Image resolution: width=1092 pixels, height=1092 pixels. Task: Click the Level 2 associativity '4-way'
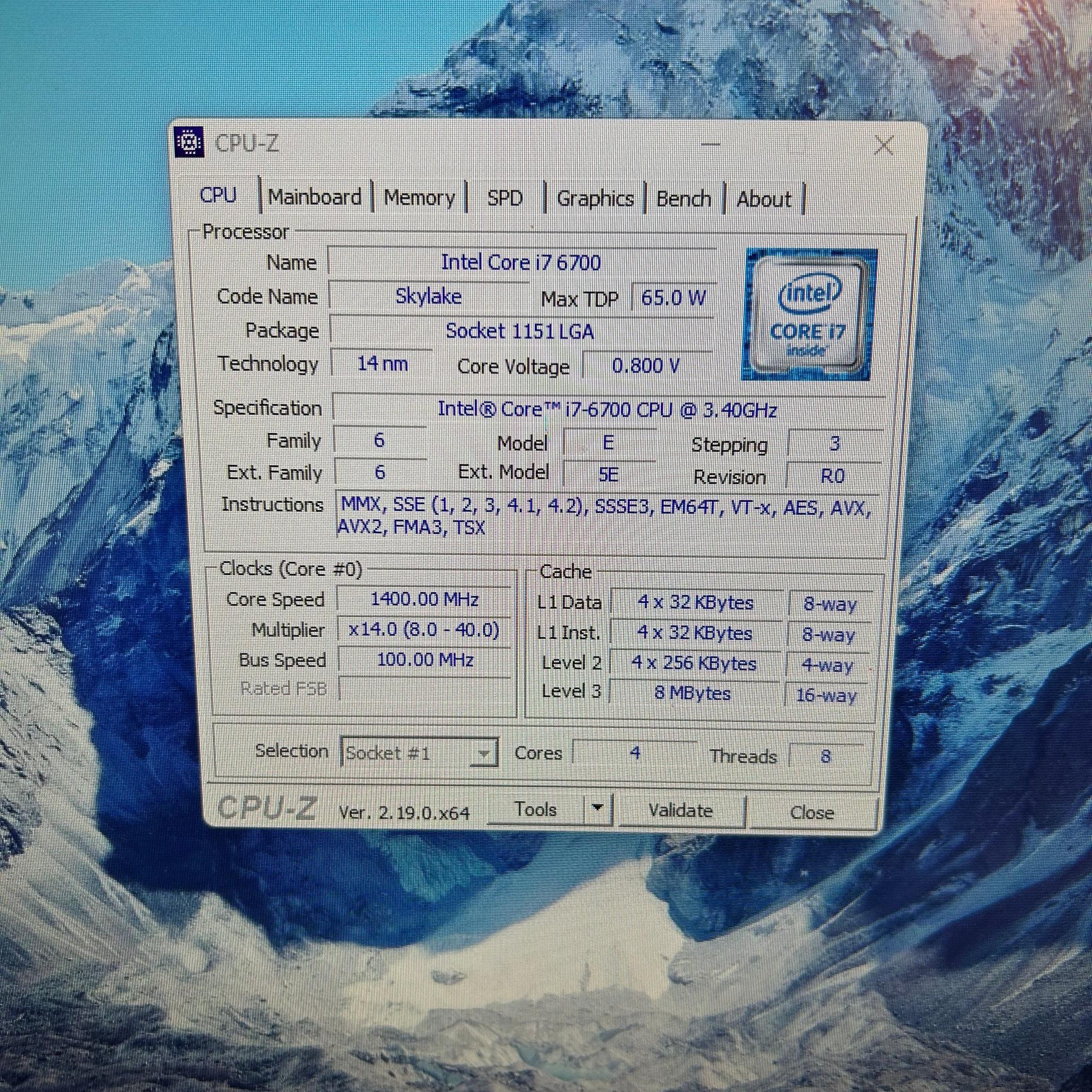coord(827,665)
